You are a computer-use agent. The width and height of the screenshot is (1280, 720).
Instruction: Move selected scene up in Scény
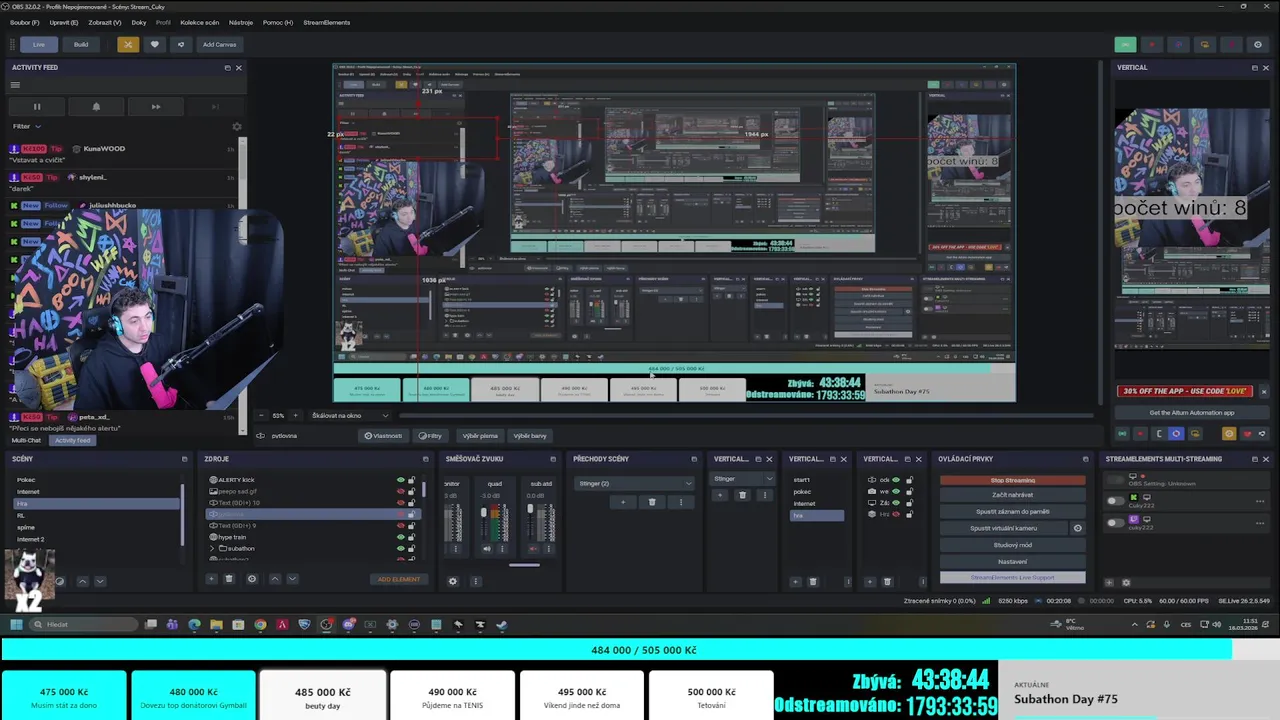point(83,581)
